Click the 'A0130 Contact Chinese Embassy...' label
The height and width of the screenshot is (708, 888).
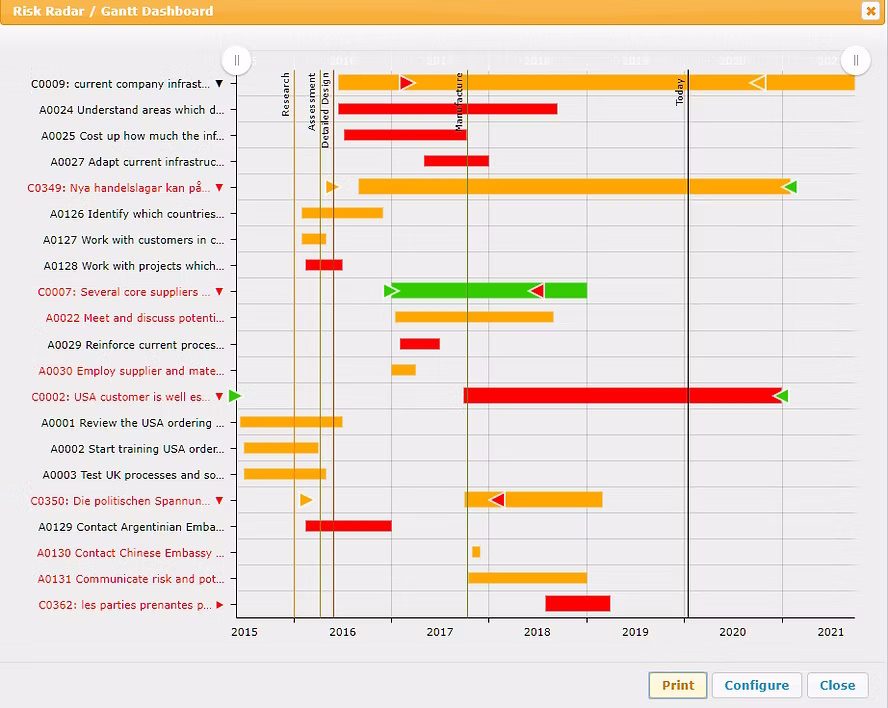tap(130, 553)
